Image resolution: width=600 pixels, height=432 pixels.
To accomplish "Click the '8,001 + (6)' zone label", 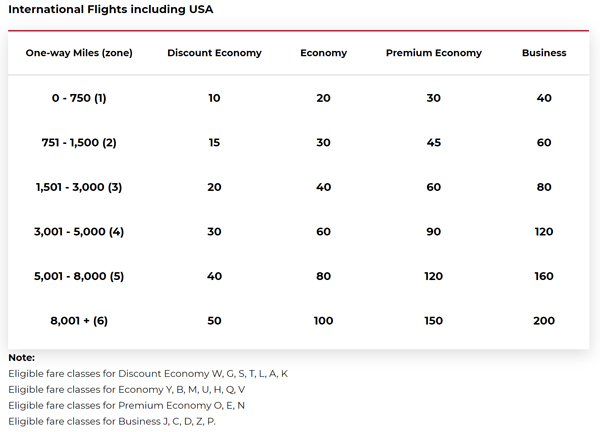I will pyautogui.click(x=79, y=321).
